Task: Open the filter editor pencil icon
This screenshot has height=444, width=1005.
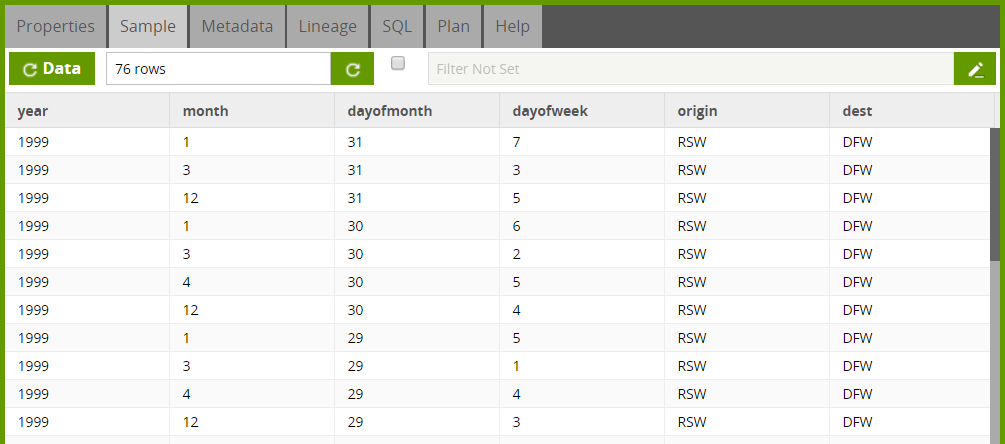Action: click(975, 69)
